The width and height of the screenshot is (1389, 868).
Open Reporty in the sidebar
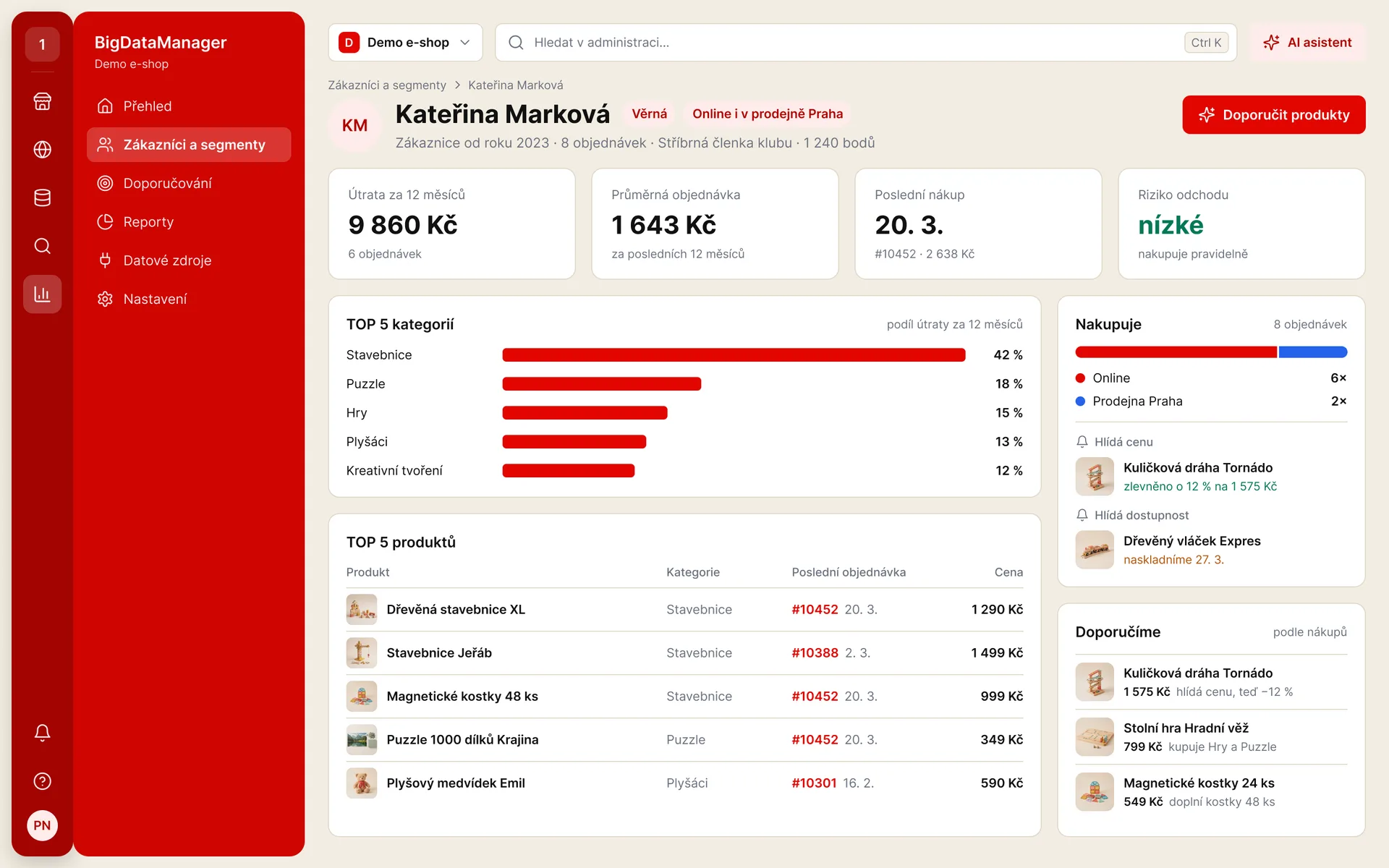189,222
